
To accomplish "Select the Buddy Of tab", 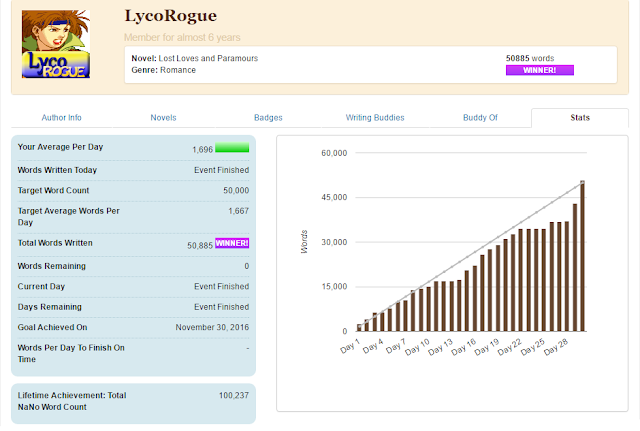I will click(480, 118).
